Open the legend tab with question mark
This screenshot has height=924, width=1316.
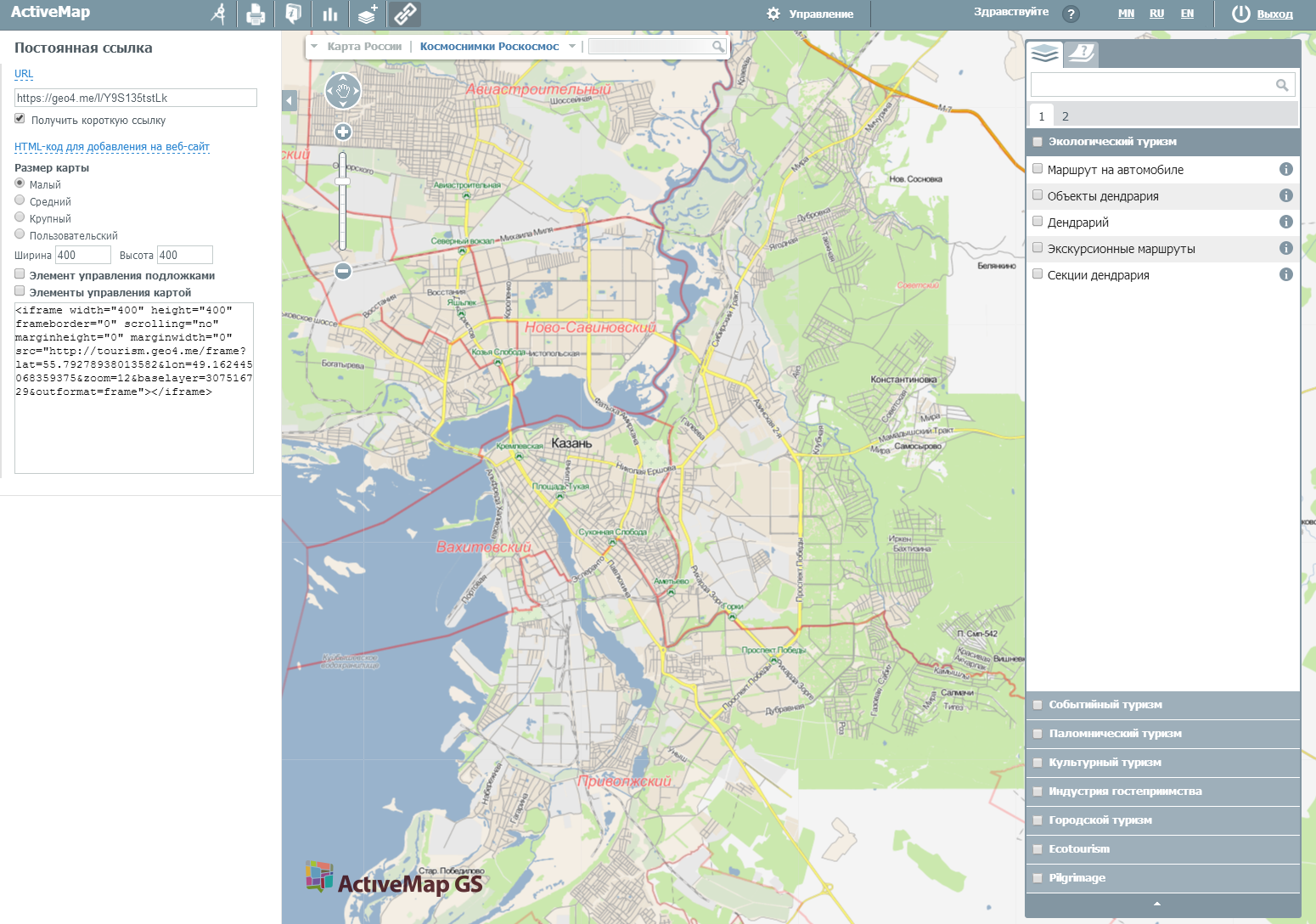(x=1081, y=54)
